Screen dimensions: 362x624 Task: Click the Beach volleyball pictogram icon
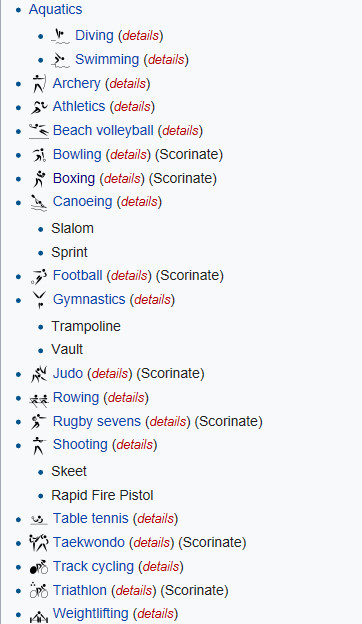pos(39,131)
